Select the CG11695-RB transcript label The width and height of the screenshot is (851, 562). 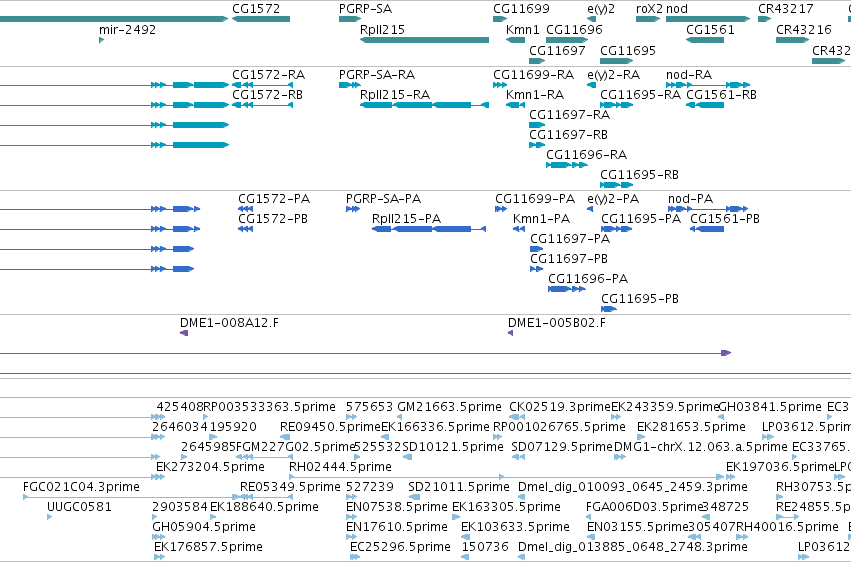639,175
